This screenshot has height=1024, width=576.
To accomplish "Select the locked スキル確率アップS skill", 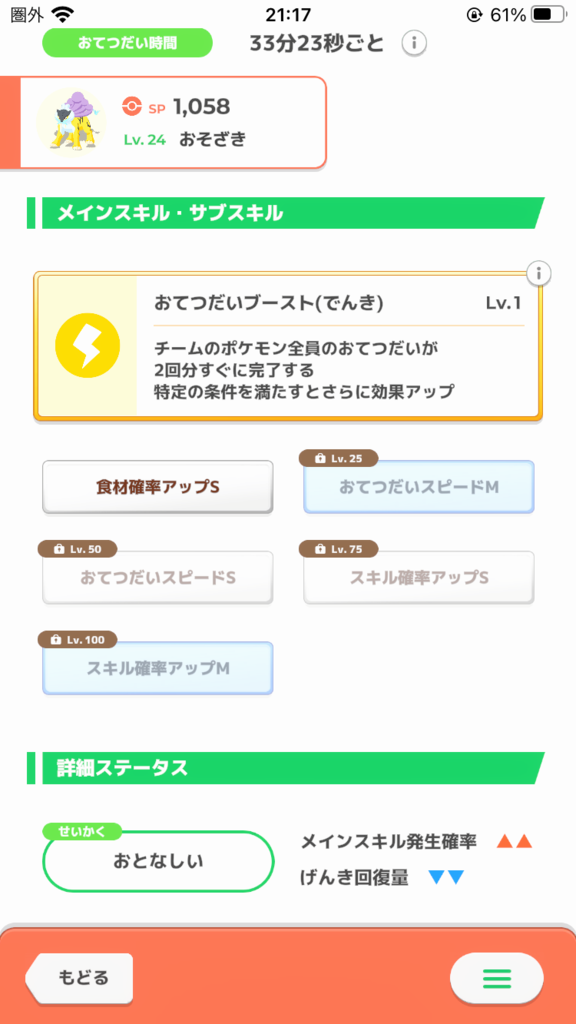I will click(419, 577).
